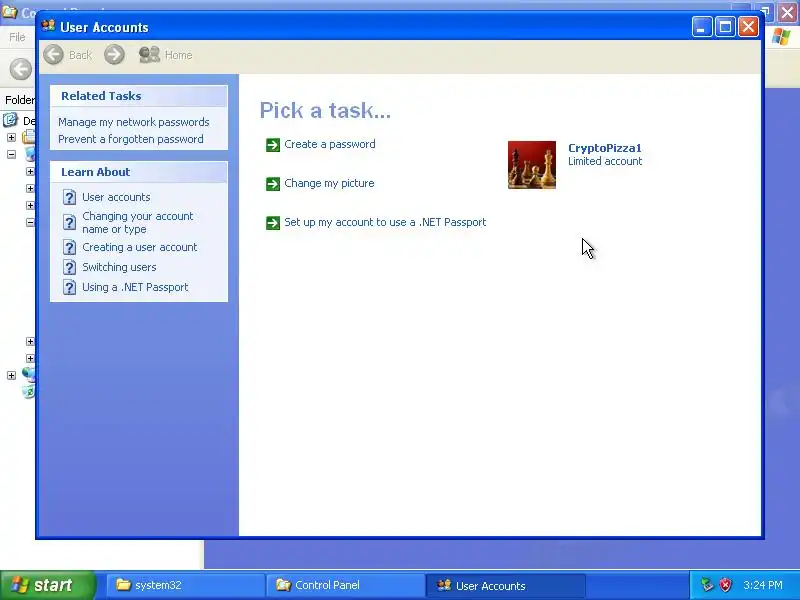Click the Related Tasks panel header
Viewport: 800px width, 600px height.
(139, 96)
